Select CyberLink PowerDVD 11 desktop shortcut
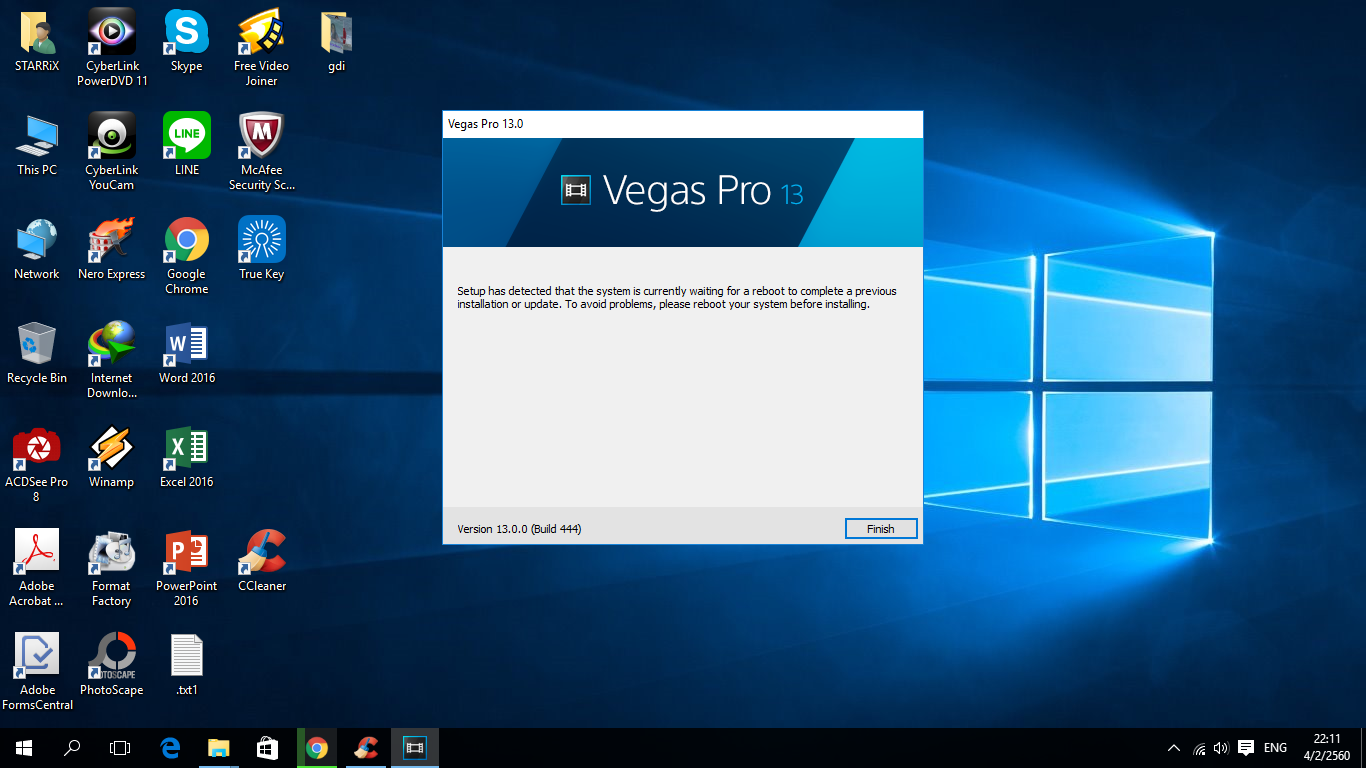The height and width of the screenshot is (768, 1366). (112, 47)
